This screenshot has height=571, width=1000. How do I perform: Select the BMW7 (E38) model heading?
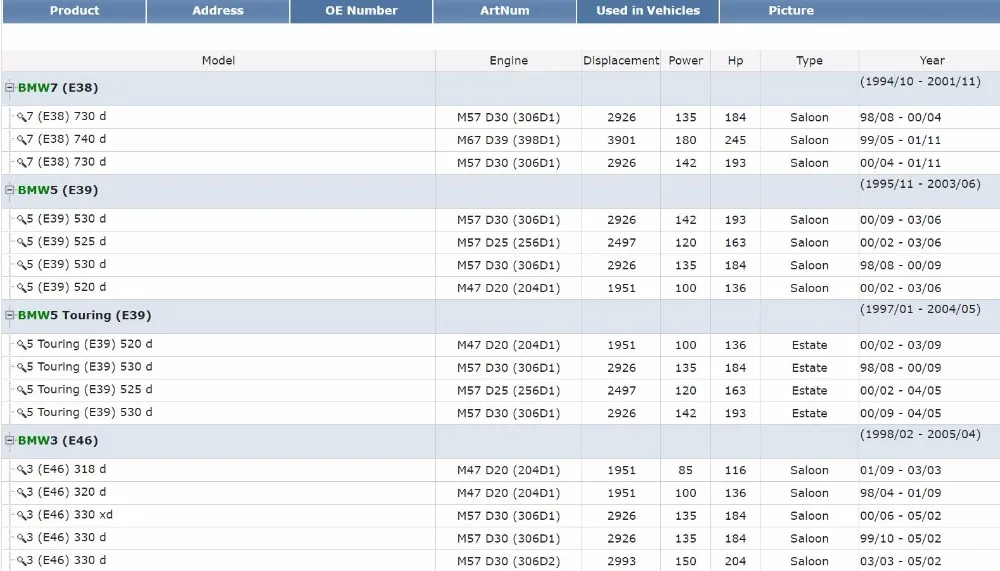point(58,87)
